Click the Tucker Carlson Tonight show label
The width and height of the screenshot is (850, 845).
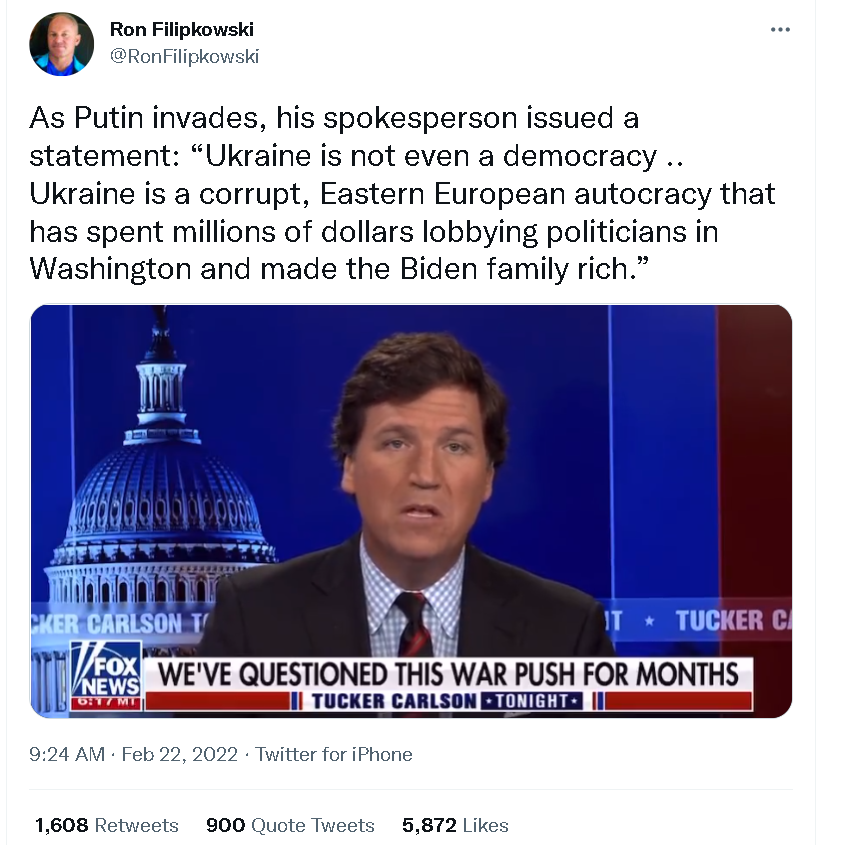[445, 700]
